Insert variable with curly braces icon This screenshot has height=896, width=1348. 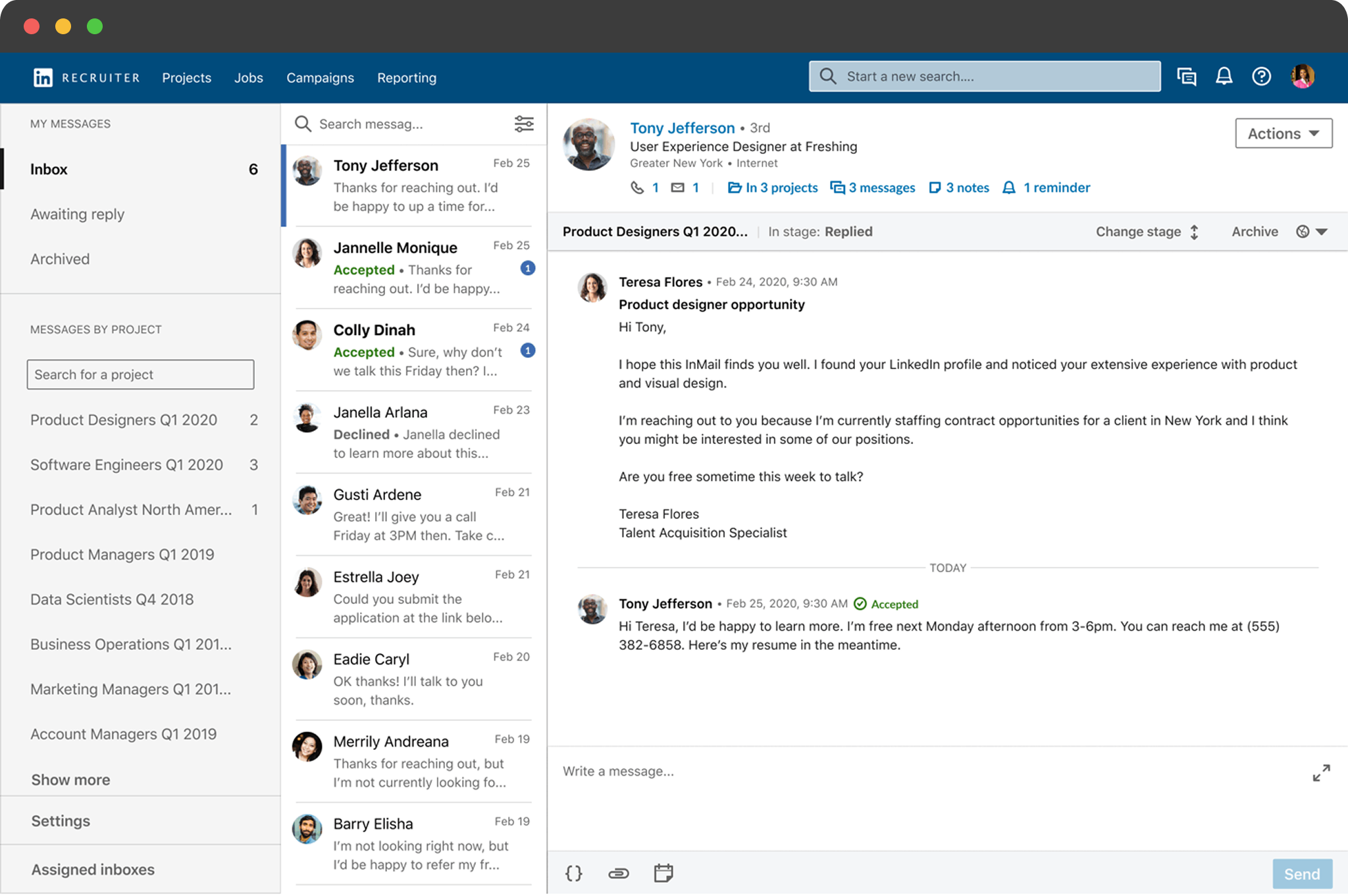574,873
